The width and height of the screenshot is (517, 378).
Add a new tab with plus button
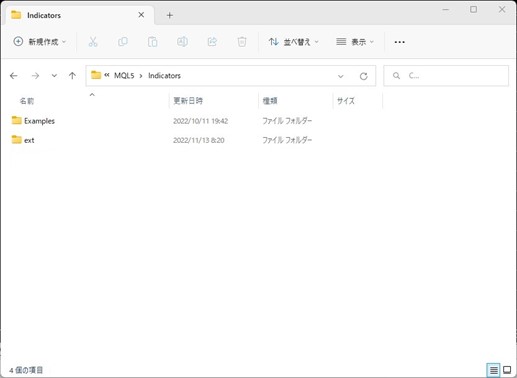(x=170, y=15)
